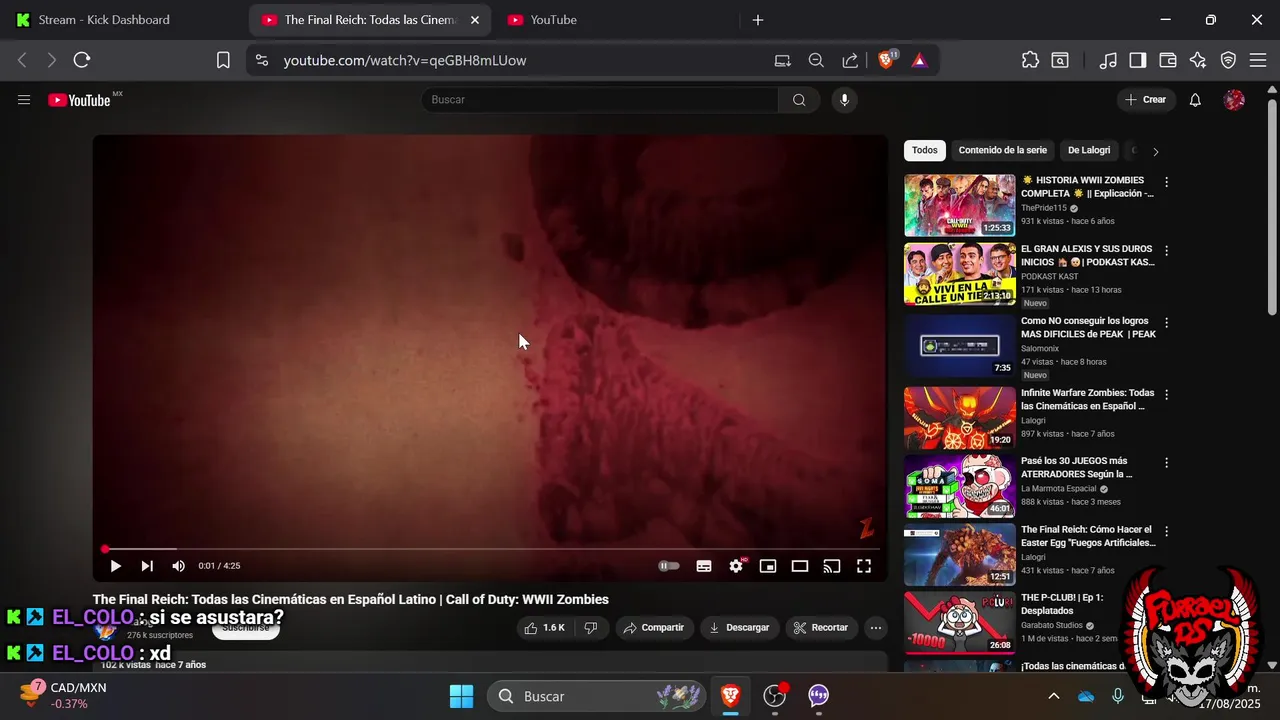Toggle the browser sidebar panel
Screen dimensions: 1280x720
click(1138, 60)
